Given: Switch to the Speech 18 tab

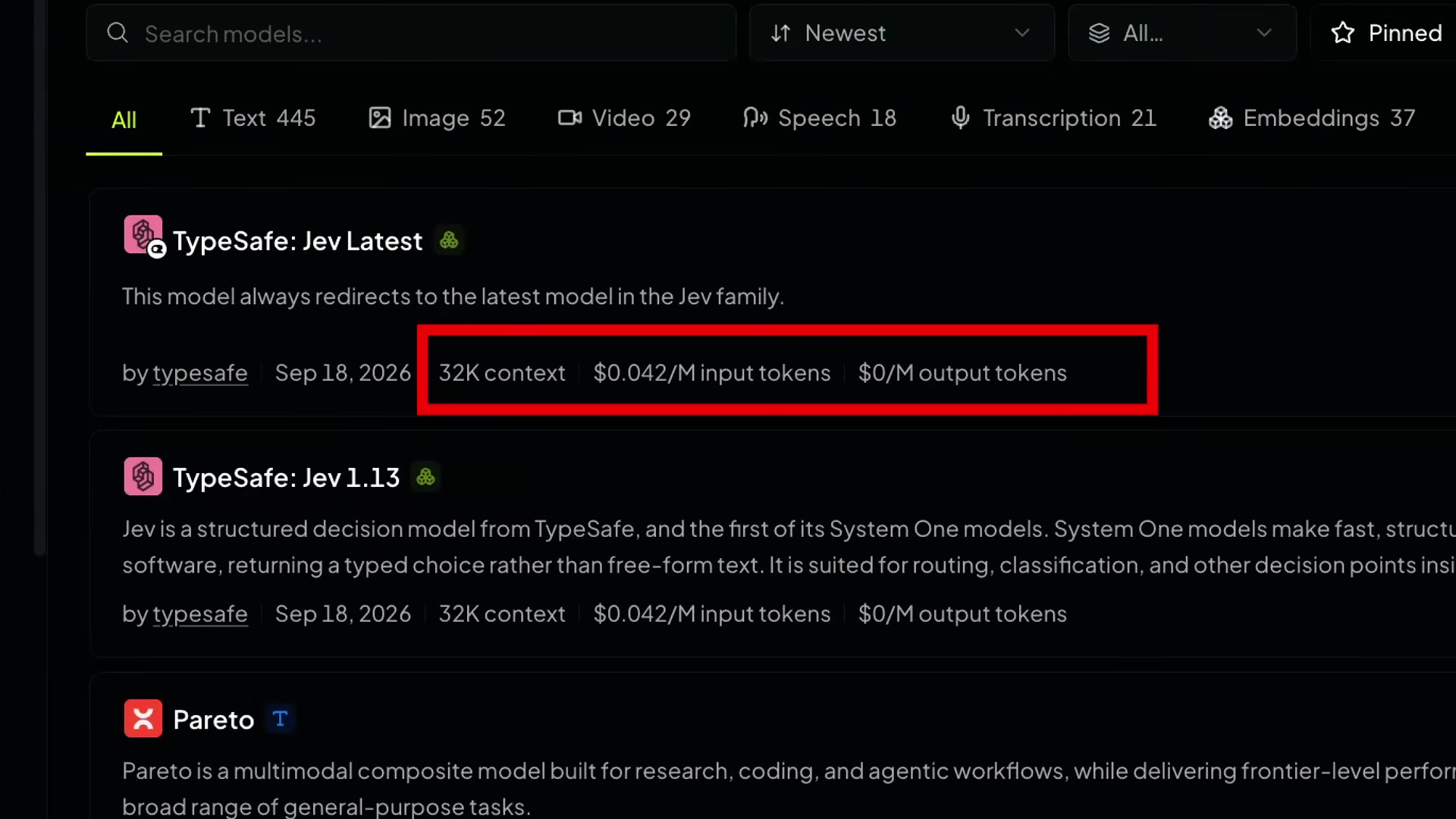Looking at the screenshot, I should pyautogui.click(x=820, y=118).
